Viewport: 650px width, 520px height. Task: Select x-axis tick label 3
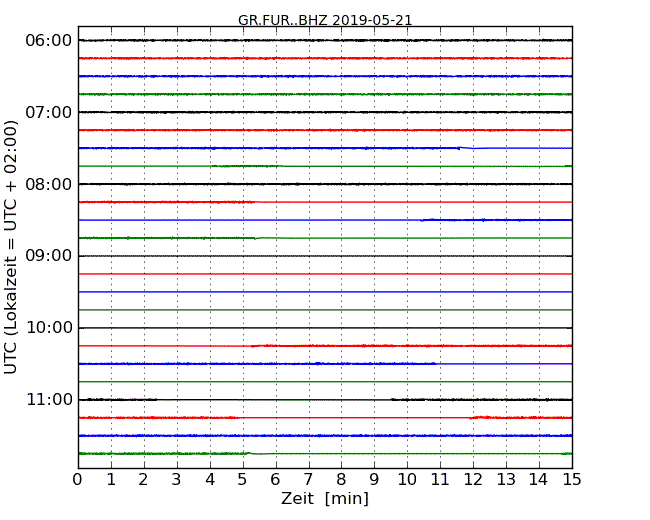[177, 479]
